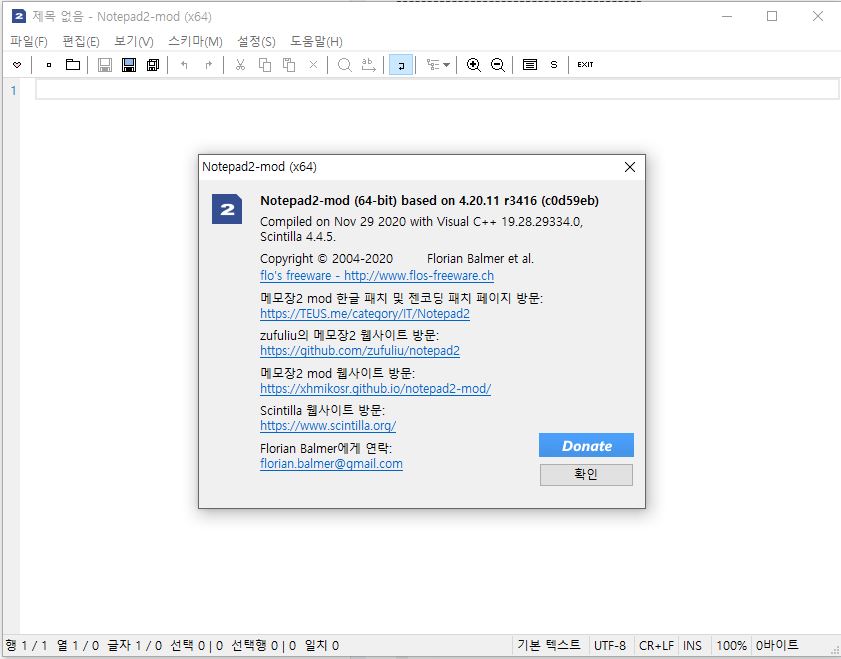Visit the scintilla.org link
The width and height of the screenshot is (841, 659).
[328, 426]
